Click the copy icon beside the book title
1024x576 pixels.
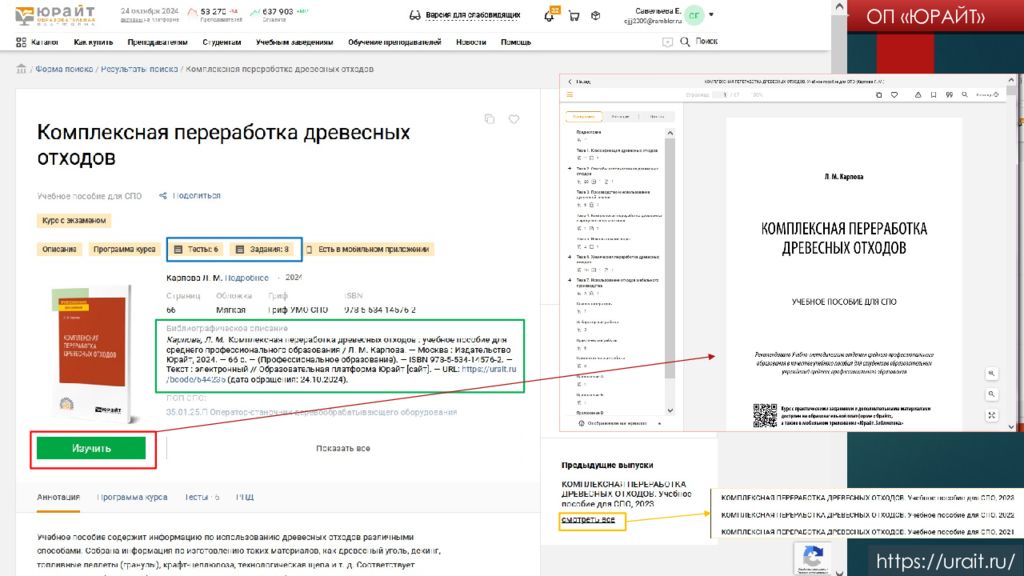489,119
